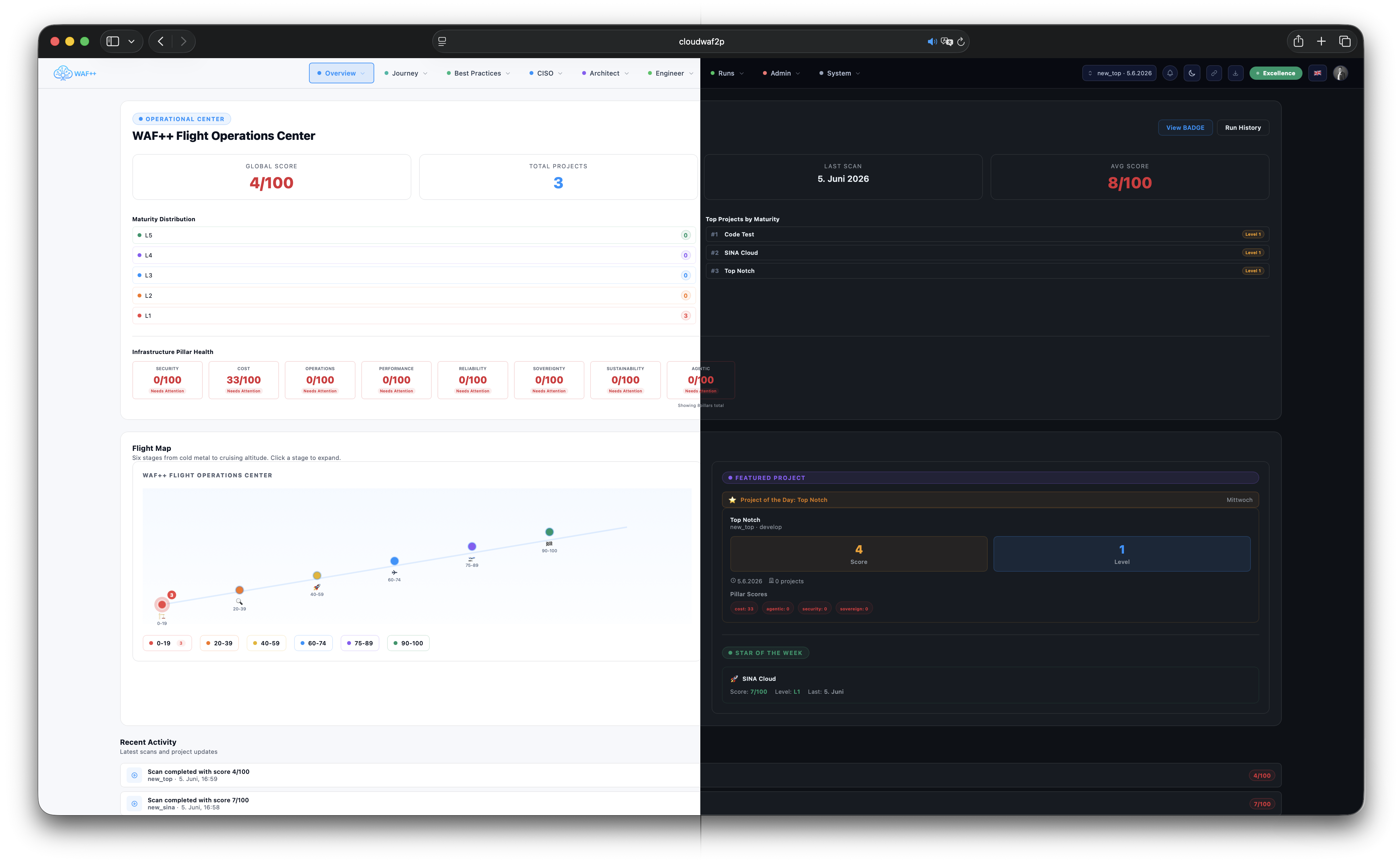Open the user profile avatar

click(1340, 73)
